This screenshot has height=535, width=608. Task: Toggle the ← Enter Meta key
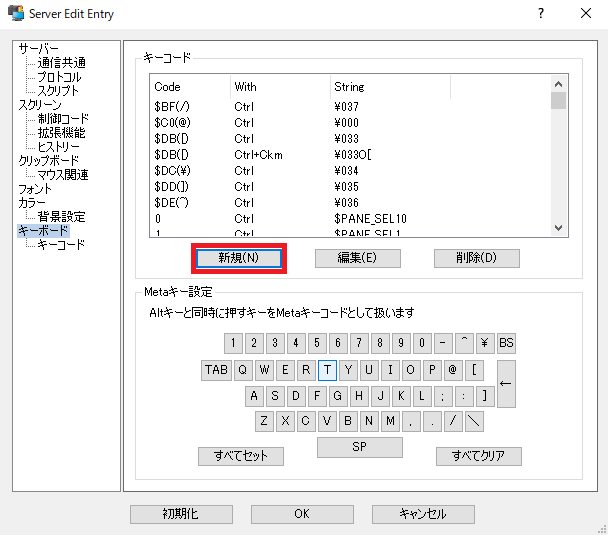[x=506, y=384]
